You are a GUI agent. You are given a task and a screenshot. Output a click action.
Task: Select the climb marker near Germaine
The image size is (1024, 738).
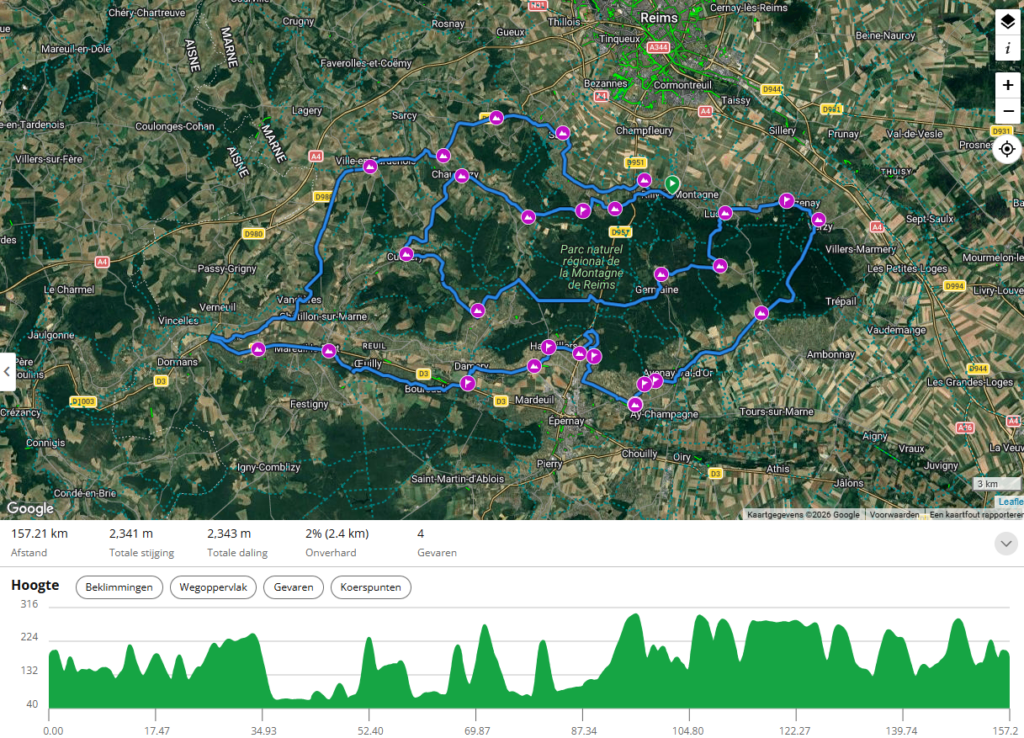tap(662, 274)
